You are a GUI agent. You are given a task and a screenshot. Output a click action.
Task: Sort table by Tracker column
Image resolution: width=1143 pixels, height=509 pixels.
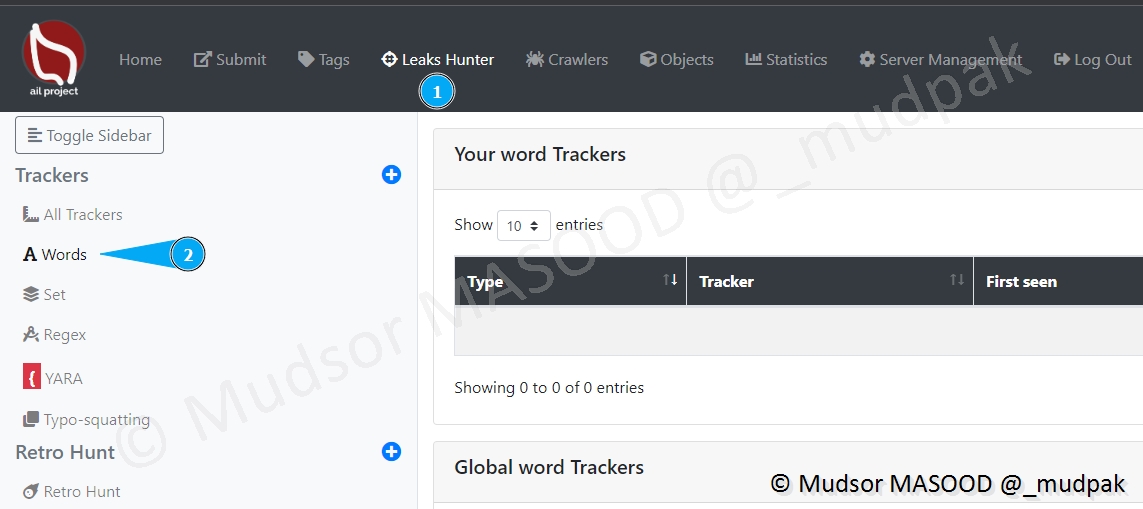pyautogui.click(x=829, y=282)
